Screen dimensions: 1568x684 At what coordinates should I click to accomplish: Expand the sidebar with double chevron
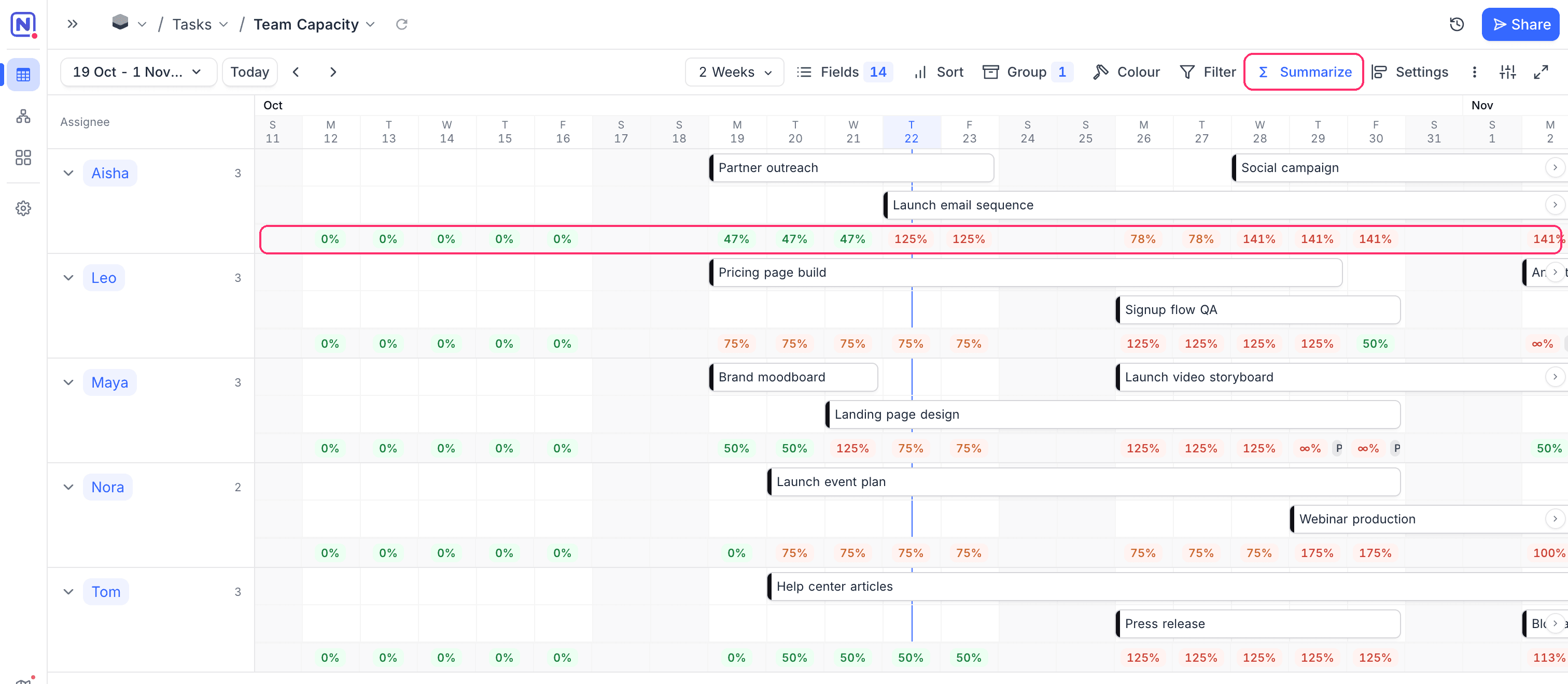(73, 24)
